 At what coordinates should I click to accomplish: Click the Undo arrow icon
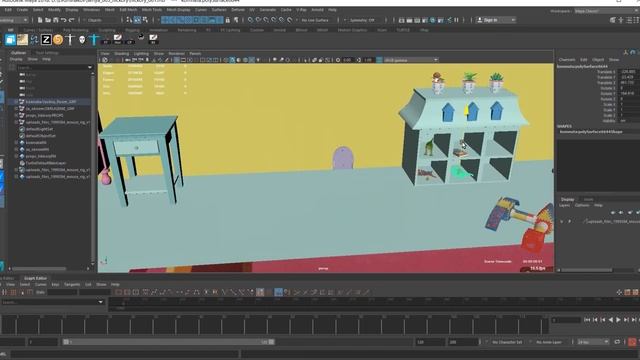point(64,20)
